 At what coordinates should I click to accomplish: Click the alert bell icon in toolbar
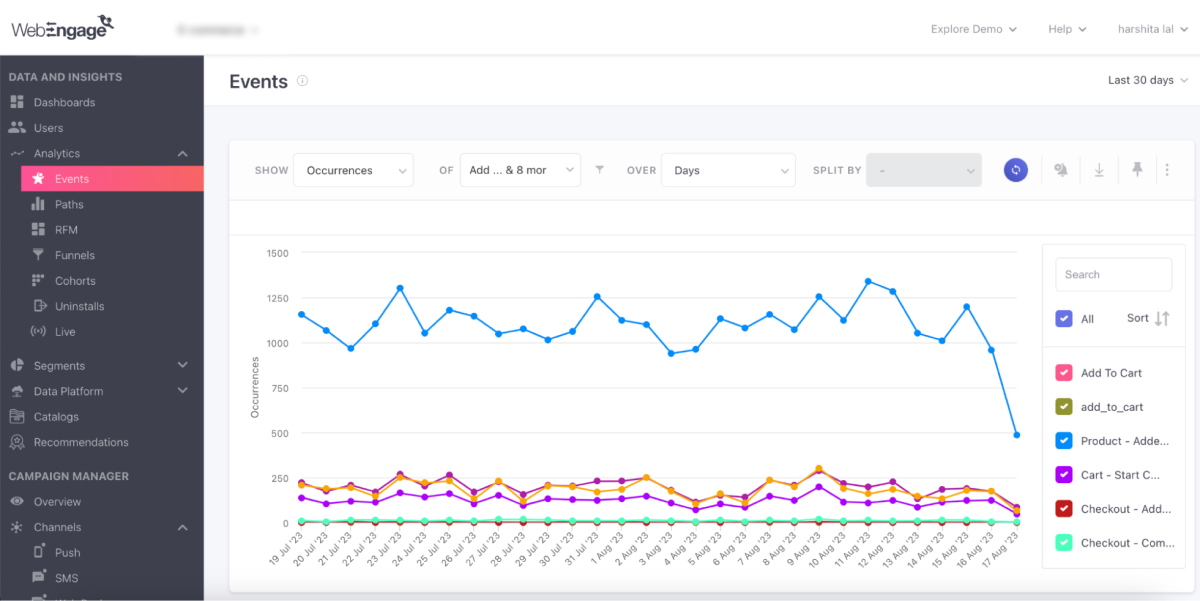[x=1061, y=170]
